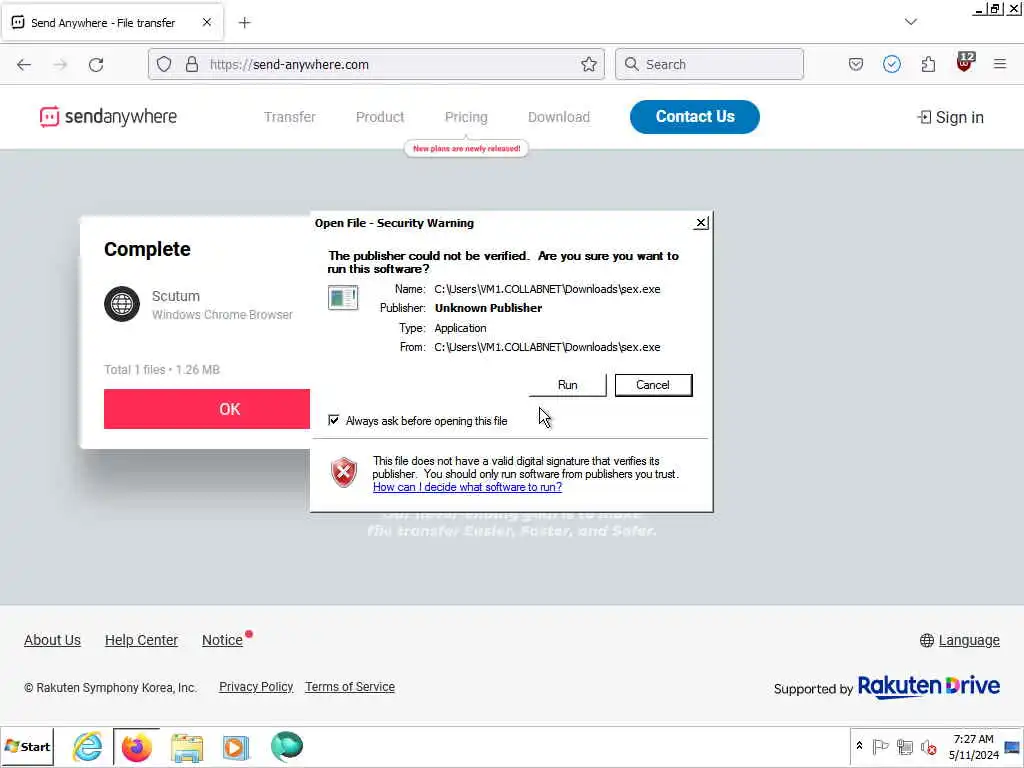The height and width of the screenshot is (768, 1024).
Task: Click the Firefox taskbar icon
Action: [x=136, y=746]
